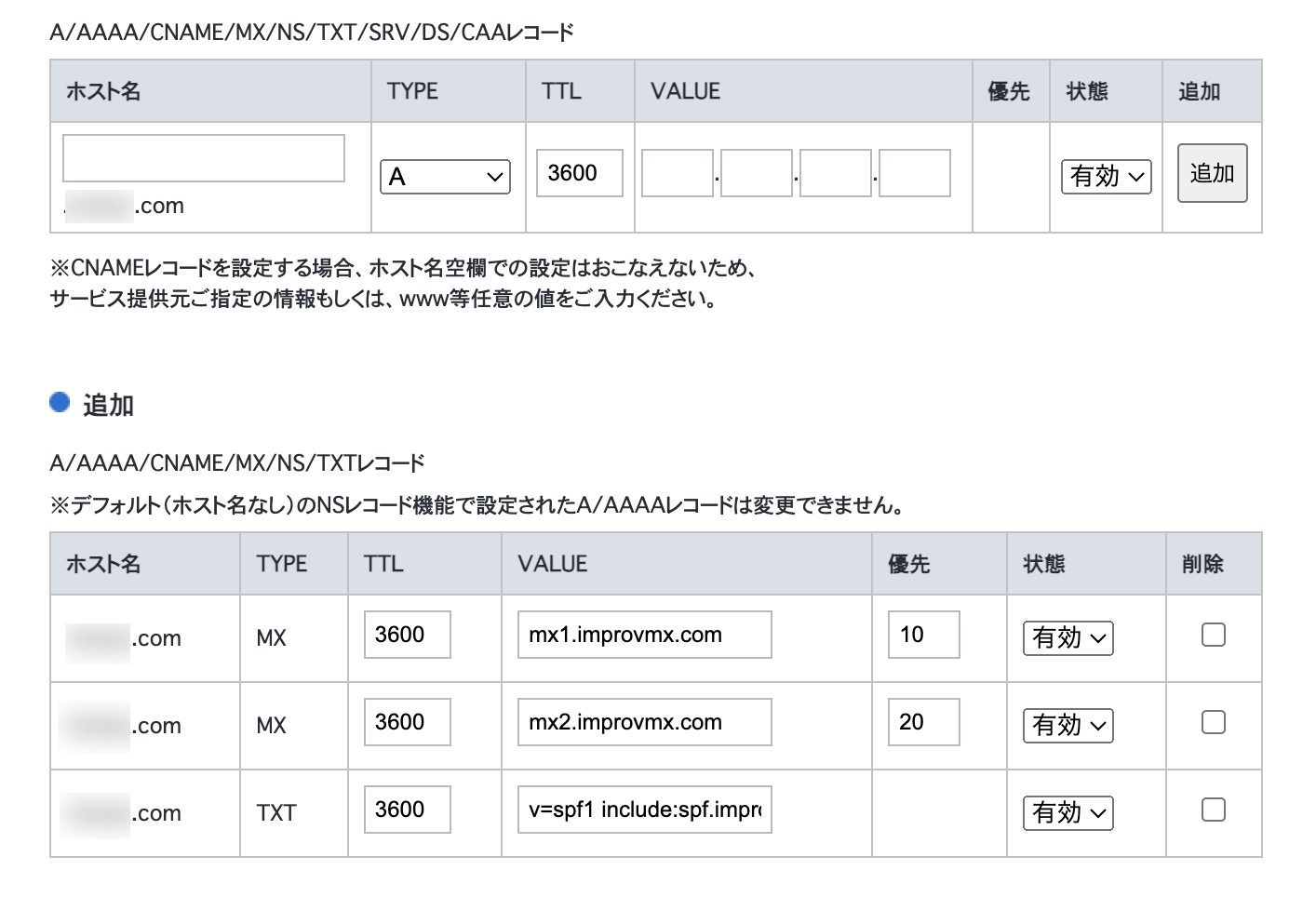
Task: Click the empty hostname input field
Action: coord(203,157)
